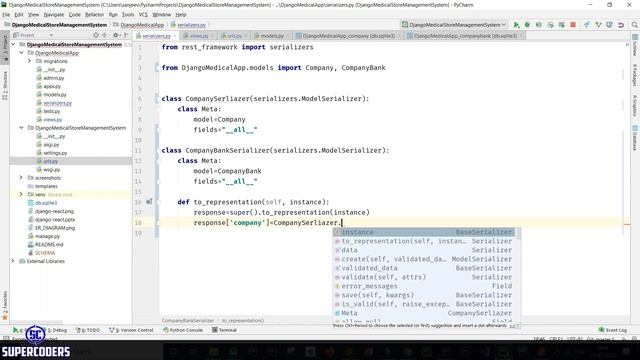The height and width of the screenshot is (360, 640).
Task: Collapse all icon in Project panel header
Action: click(x=105, y=36)
